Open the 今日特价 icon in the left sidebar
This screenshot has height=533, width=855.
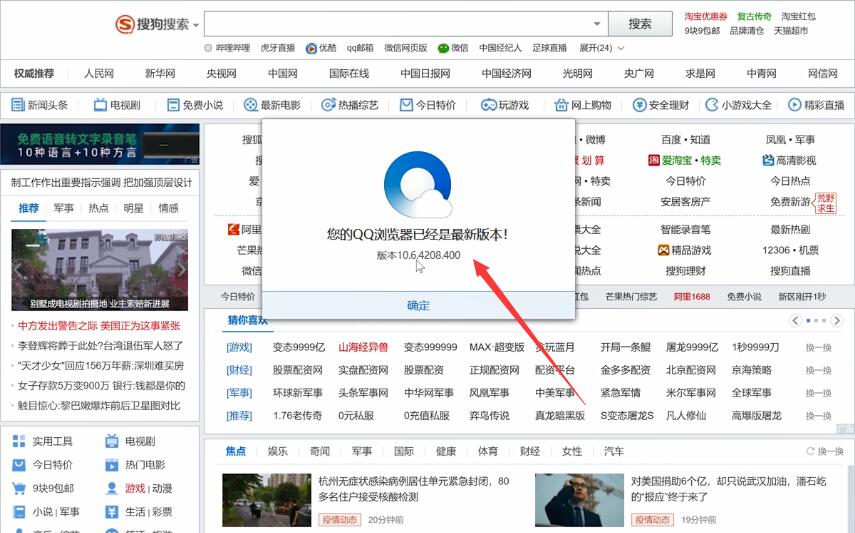(x=19, y=465)
